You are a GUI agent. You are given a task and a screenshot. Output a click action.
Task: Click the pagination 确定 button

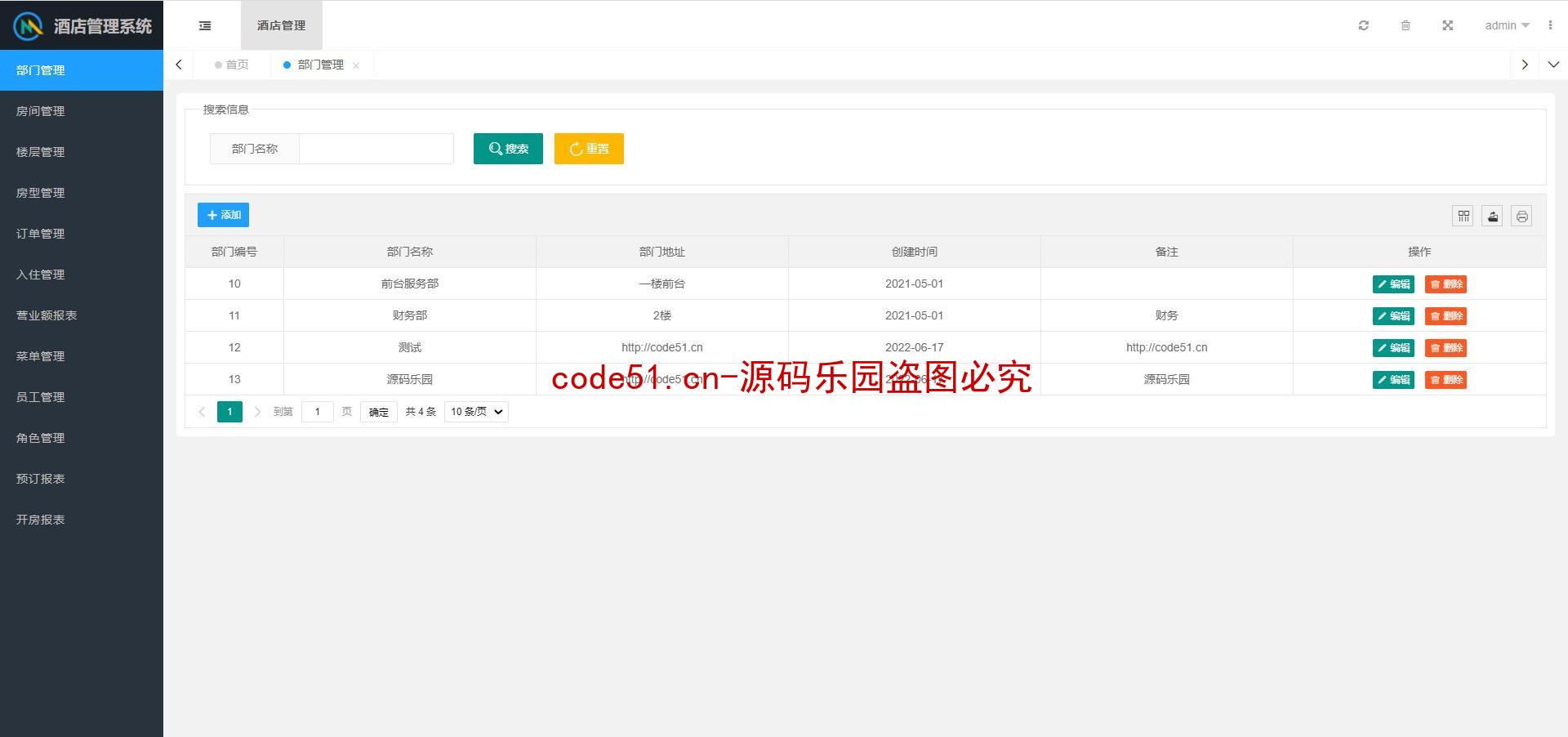click(x=379, y=412)
